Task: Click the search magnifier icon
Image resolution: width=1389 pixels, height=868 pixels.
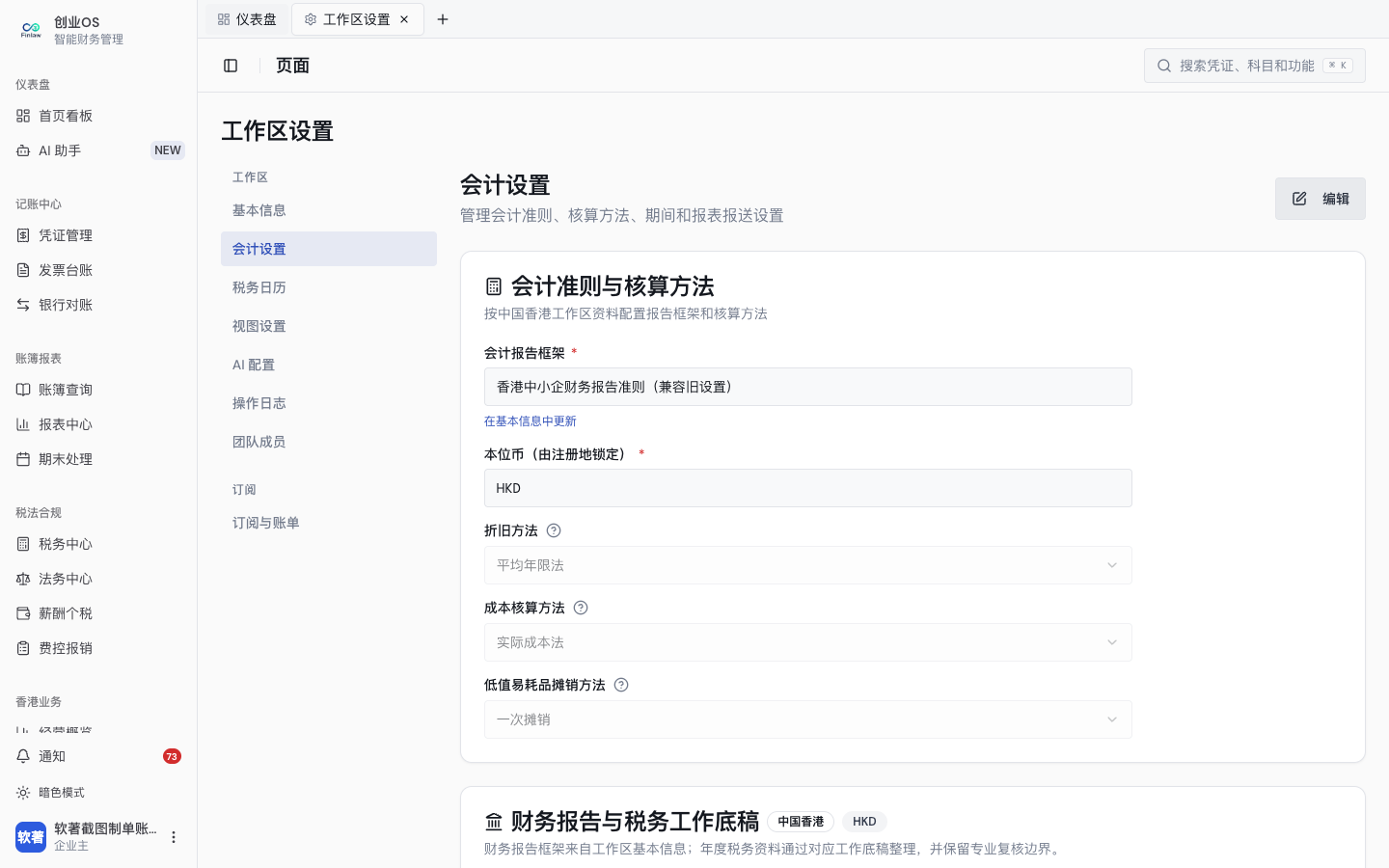Action: click(1164, 66)
